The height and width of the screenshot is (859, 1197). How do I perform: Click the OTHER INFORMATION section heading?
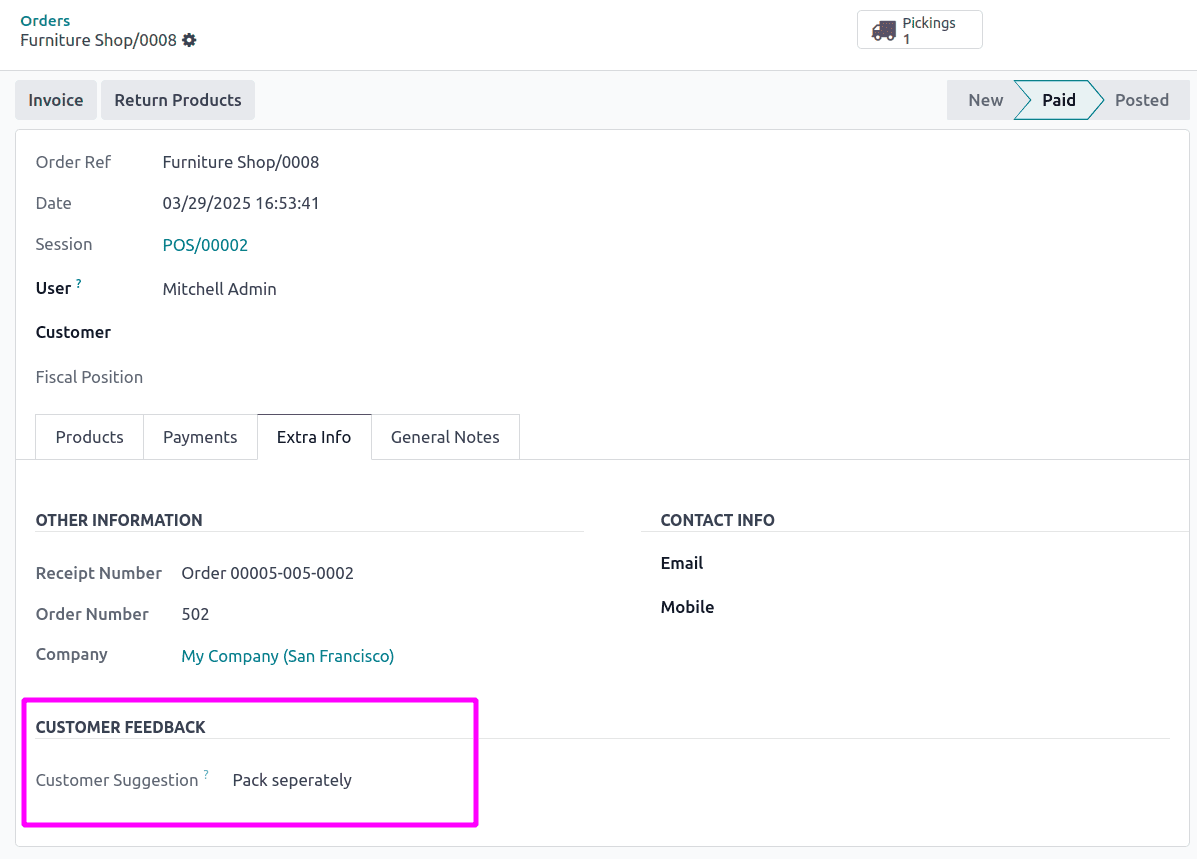click(119, 520)
